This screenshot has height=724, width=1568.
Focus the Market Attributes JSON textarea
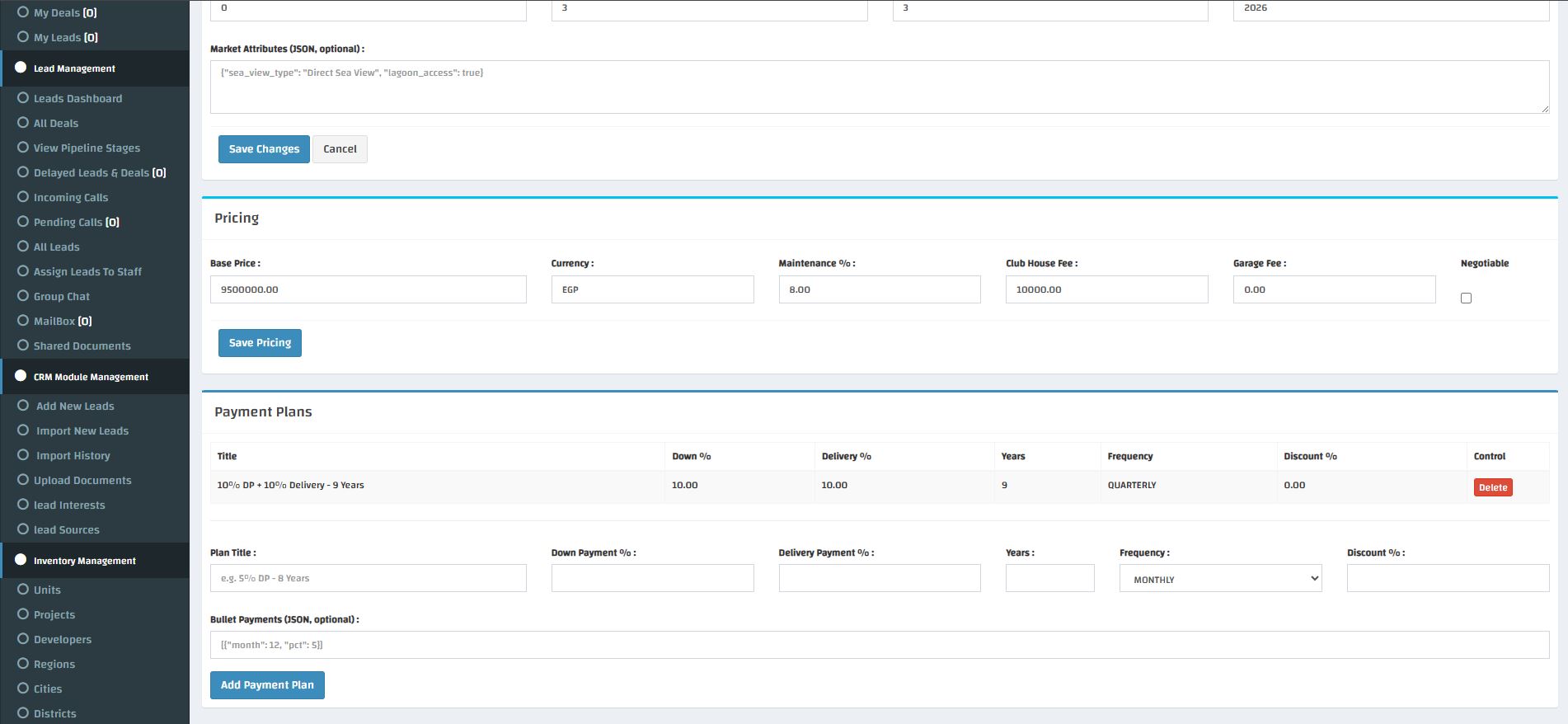(x=880, y=87)
